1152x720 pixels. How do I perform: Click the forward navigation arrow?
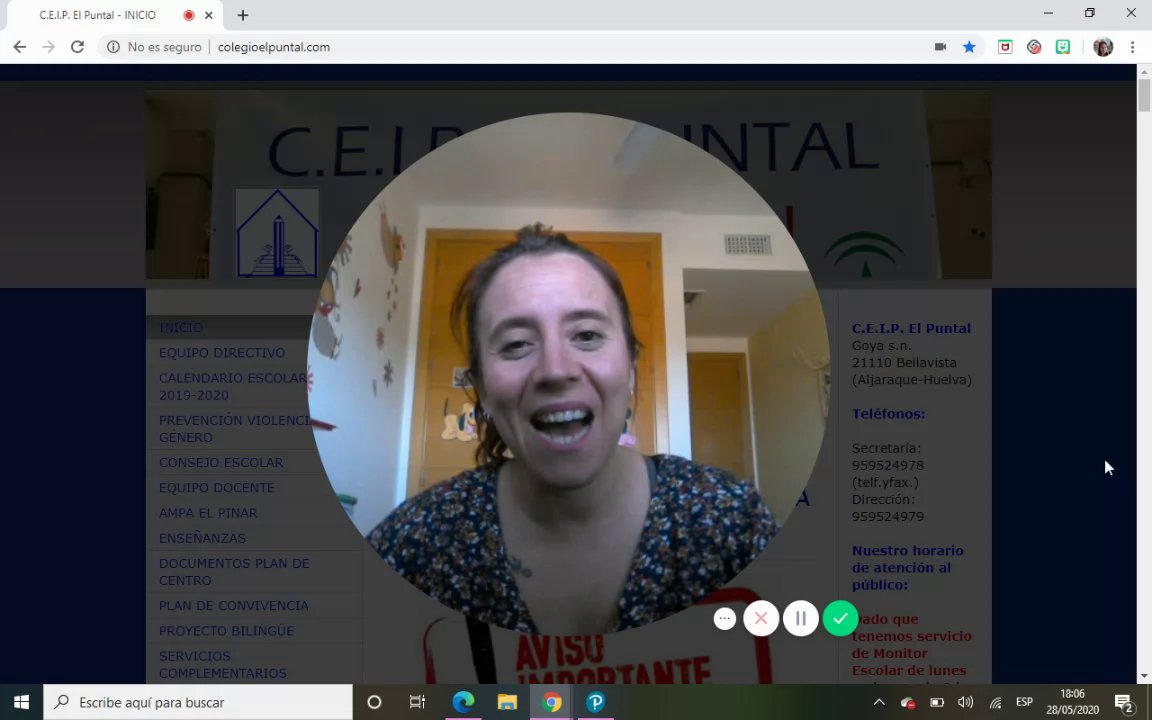click(x=48, y=47)
